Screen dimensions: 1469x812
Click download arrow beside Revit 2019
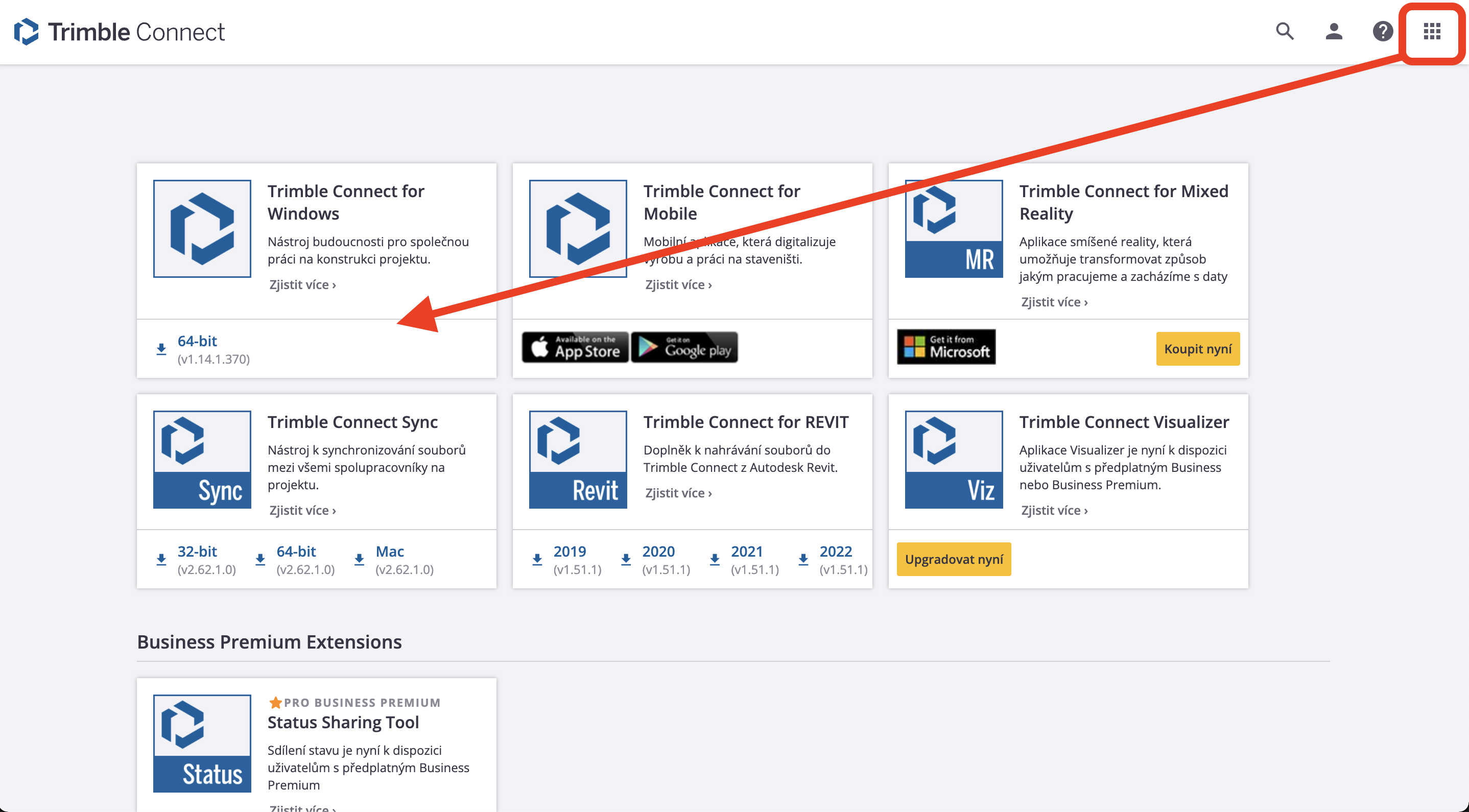[x=537, y=559]
